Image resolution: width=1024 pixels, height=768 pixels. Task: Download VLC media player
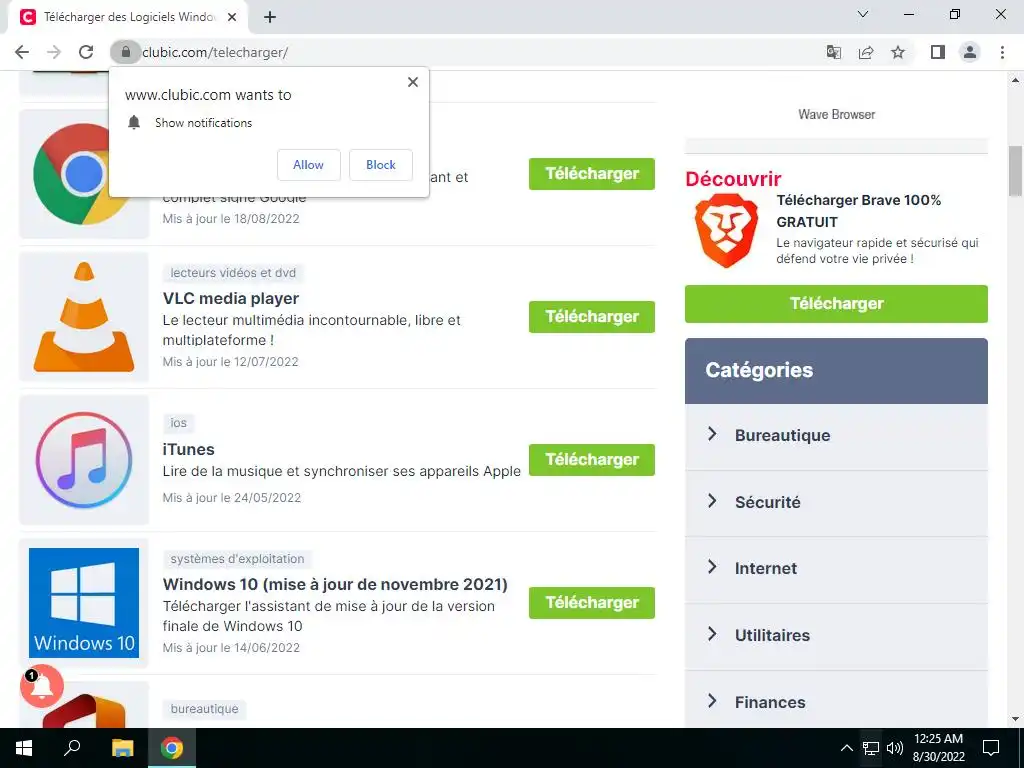click(592, 317)
